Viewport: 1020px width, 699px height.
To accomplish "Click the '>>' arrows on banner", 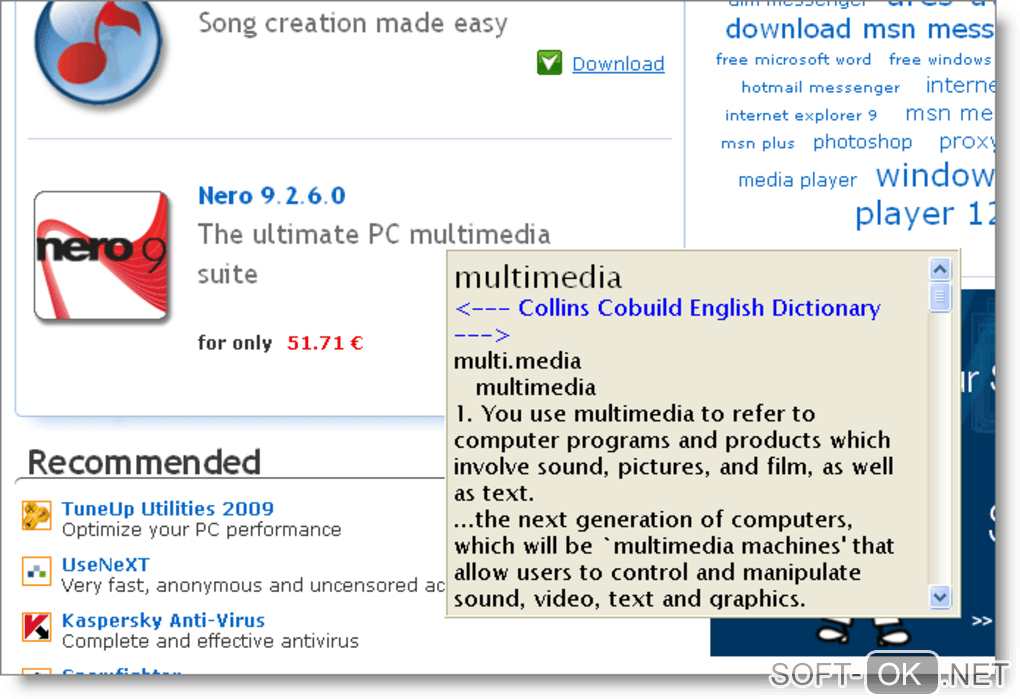I will pyautogui.click(x=982, y=621).
